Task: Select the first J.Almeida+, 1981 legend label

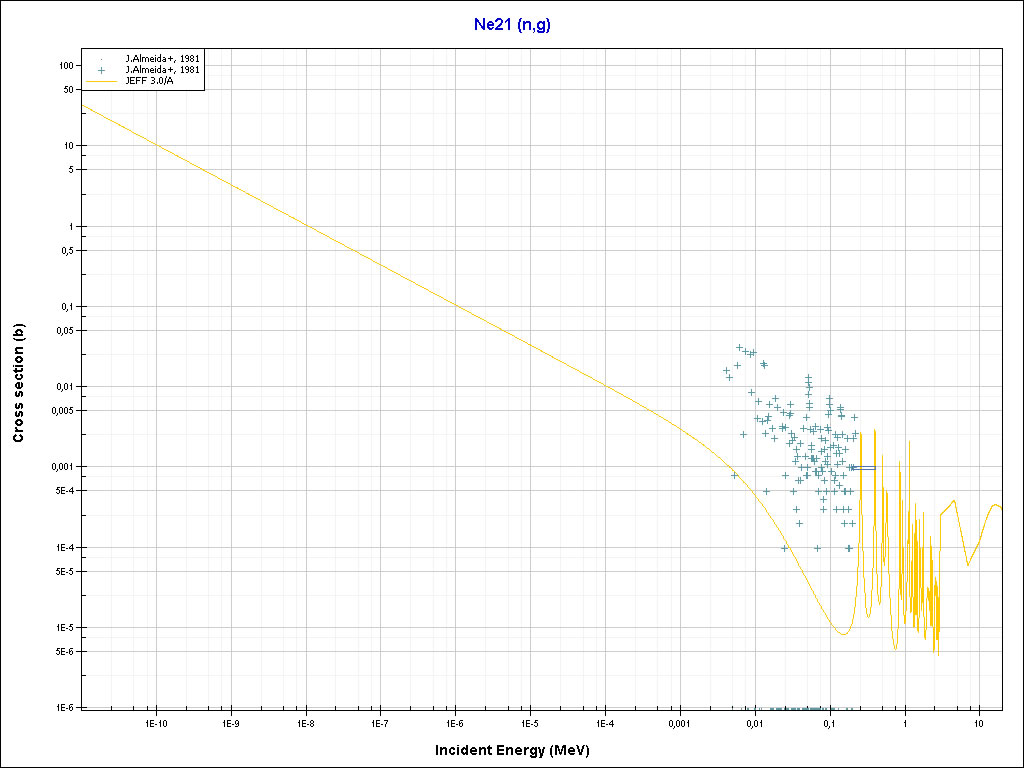Action: 162,59
